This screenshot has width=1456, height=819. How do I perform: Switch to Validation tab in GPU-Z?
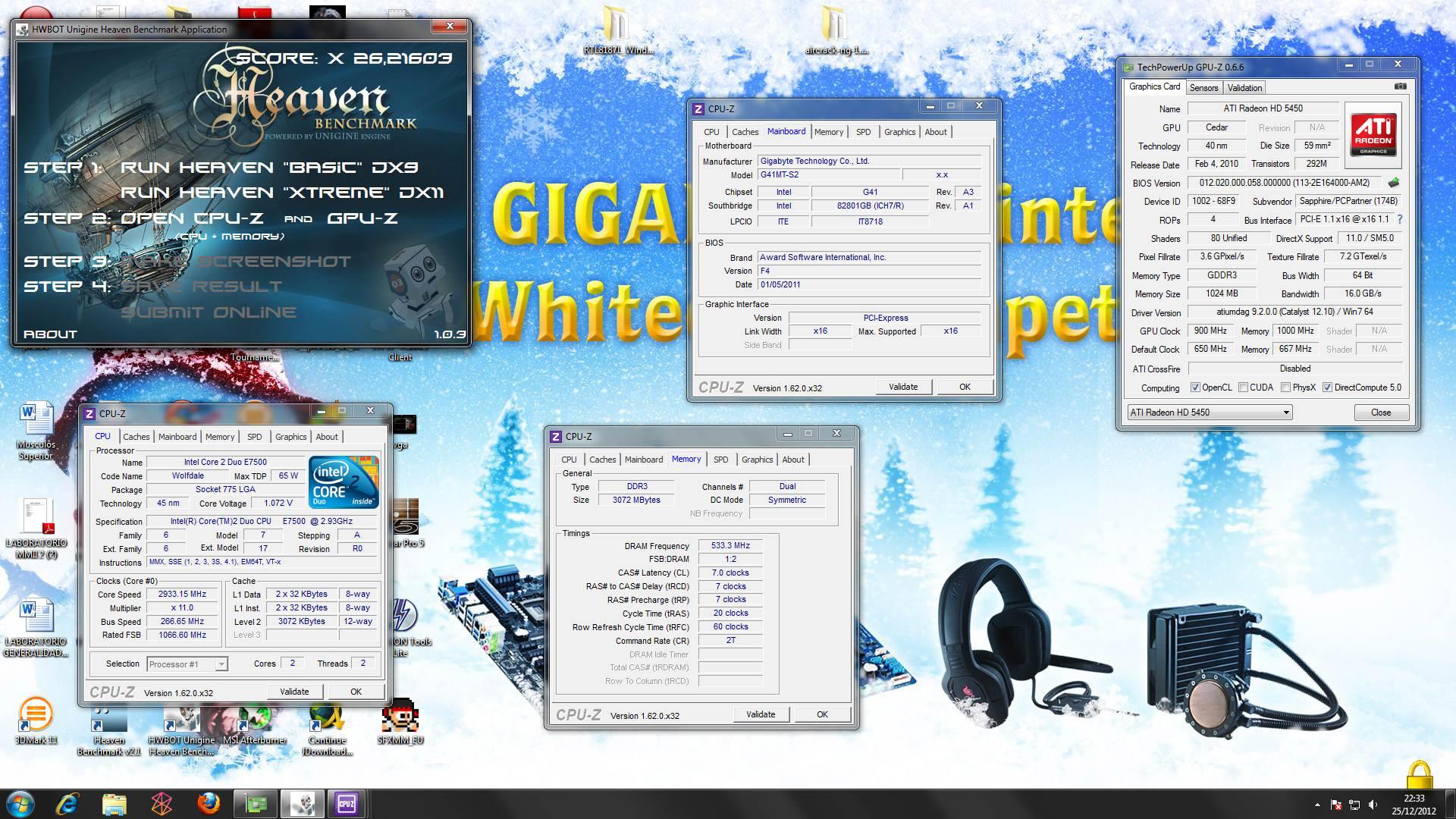tap(1244, 88)
